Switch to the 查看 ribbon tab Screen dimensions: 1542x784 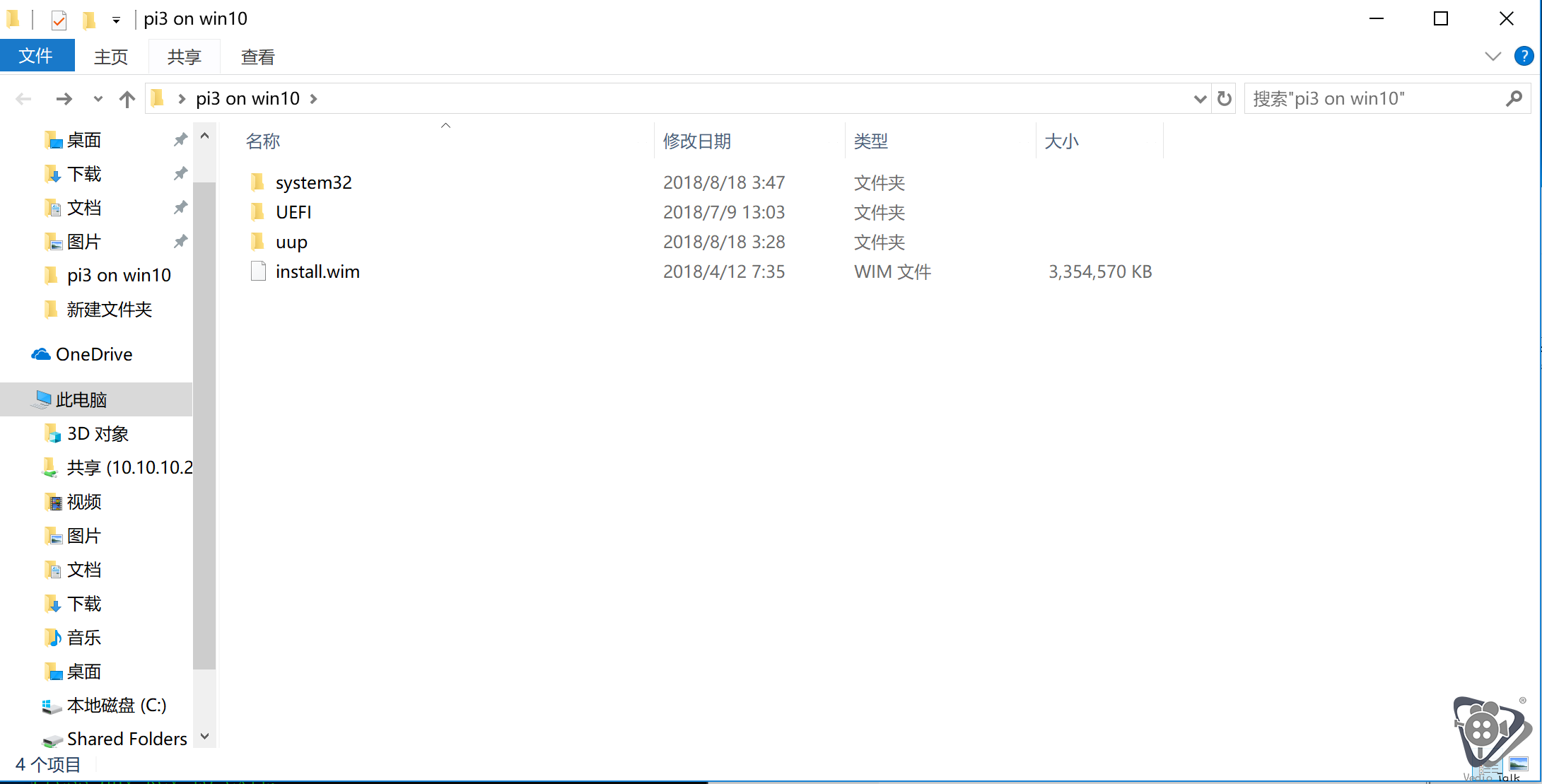[258, 57]
